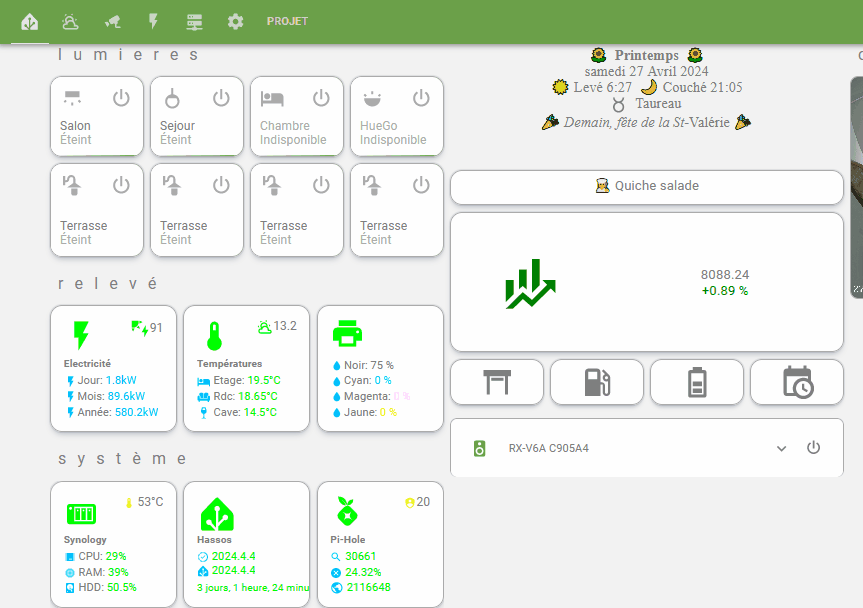Switch off the RX-V6A receiver
The height and width of the screenshot is (608, 863).
[x=813, y=448]
